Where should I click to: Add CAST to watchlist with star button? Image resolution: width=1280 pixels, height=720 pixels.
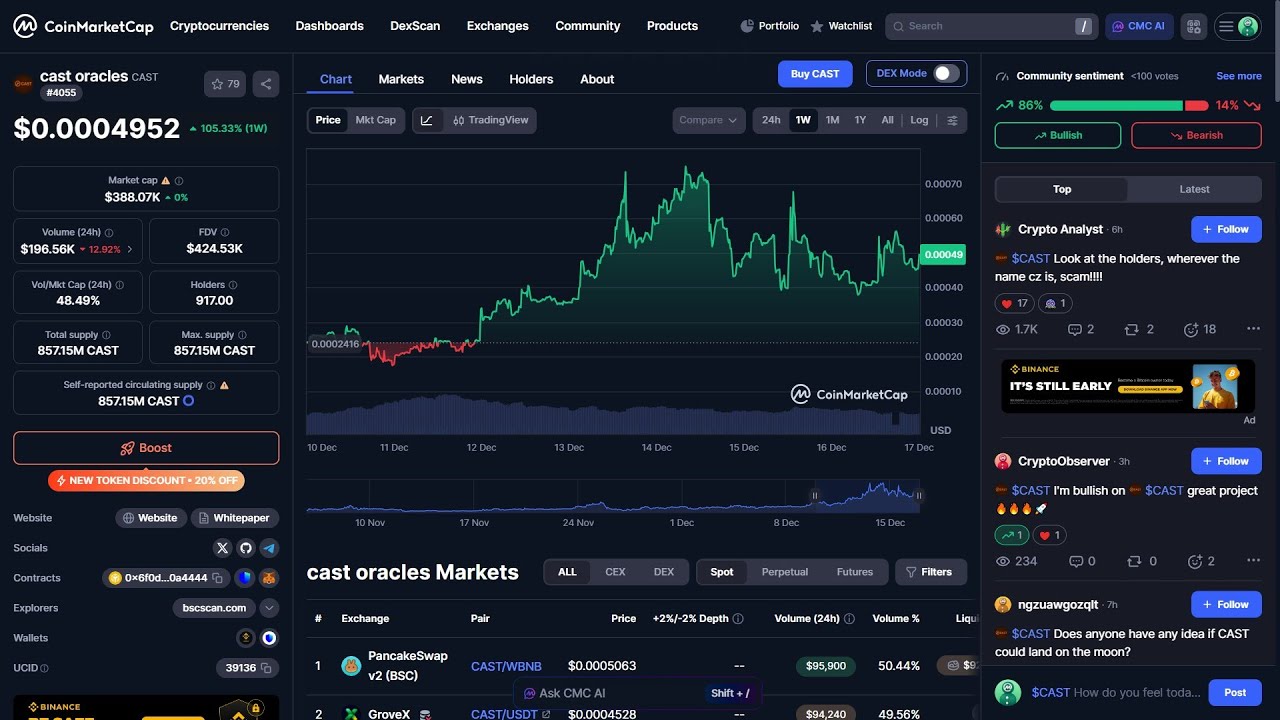(225, 84)
